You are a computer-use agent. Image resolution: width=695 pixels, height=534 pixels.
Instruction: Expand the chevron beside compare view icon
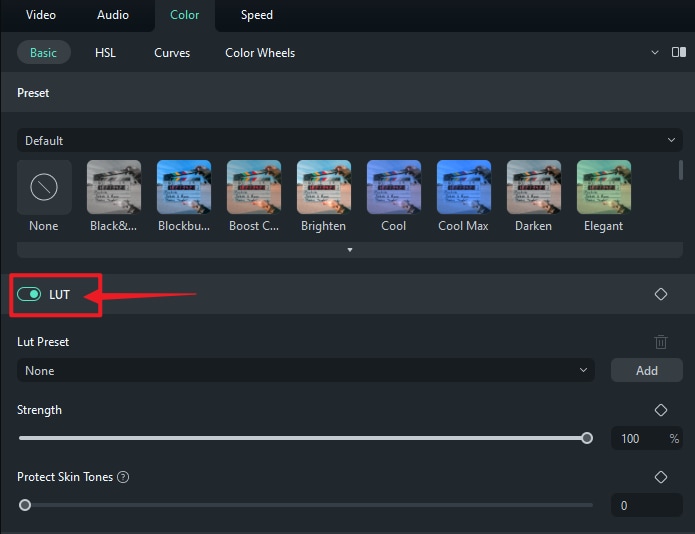[654, 52]
